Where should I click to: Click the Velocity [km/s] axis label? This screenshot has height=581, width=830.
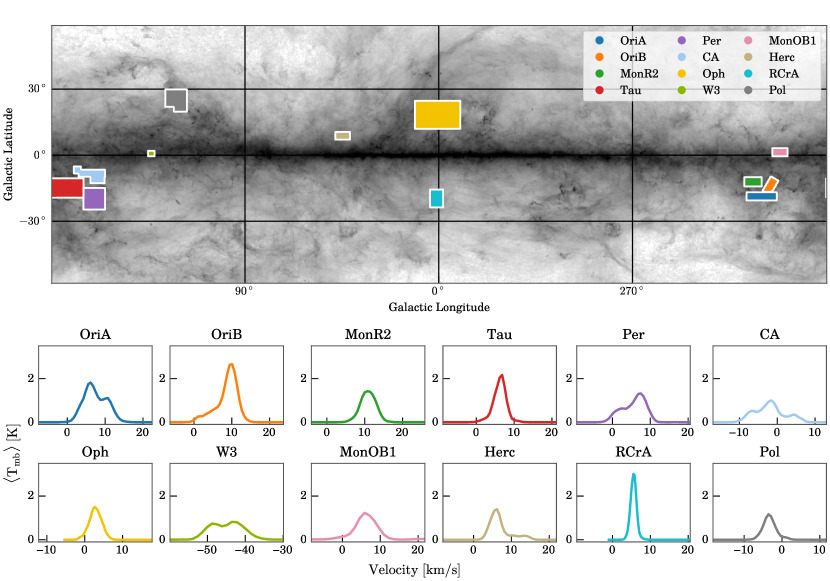[x=414, y=570]
